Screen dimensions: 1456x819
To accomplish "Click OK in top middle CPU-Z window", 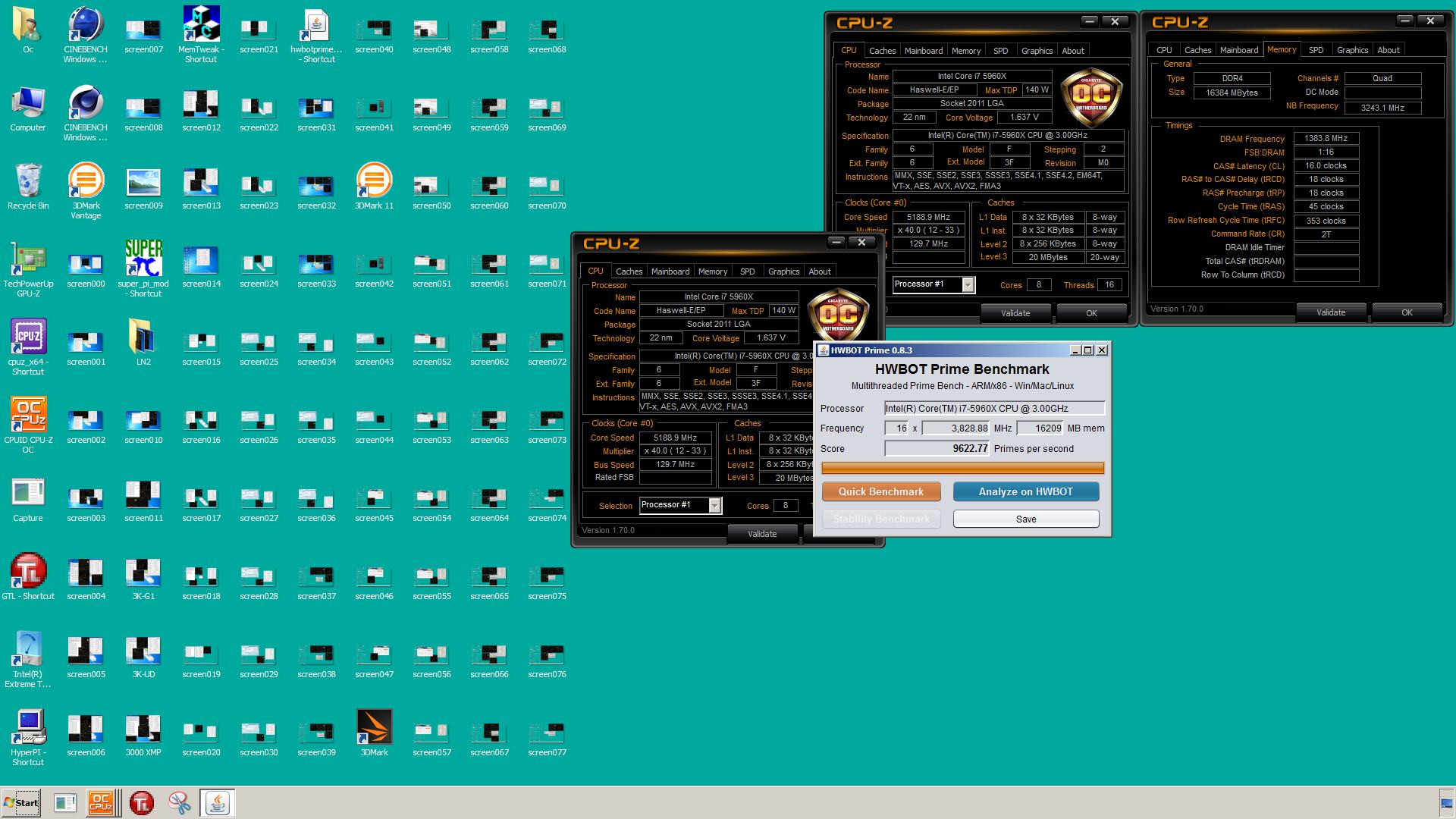I will point(1091,313).
